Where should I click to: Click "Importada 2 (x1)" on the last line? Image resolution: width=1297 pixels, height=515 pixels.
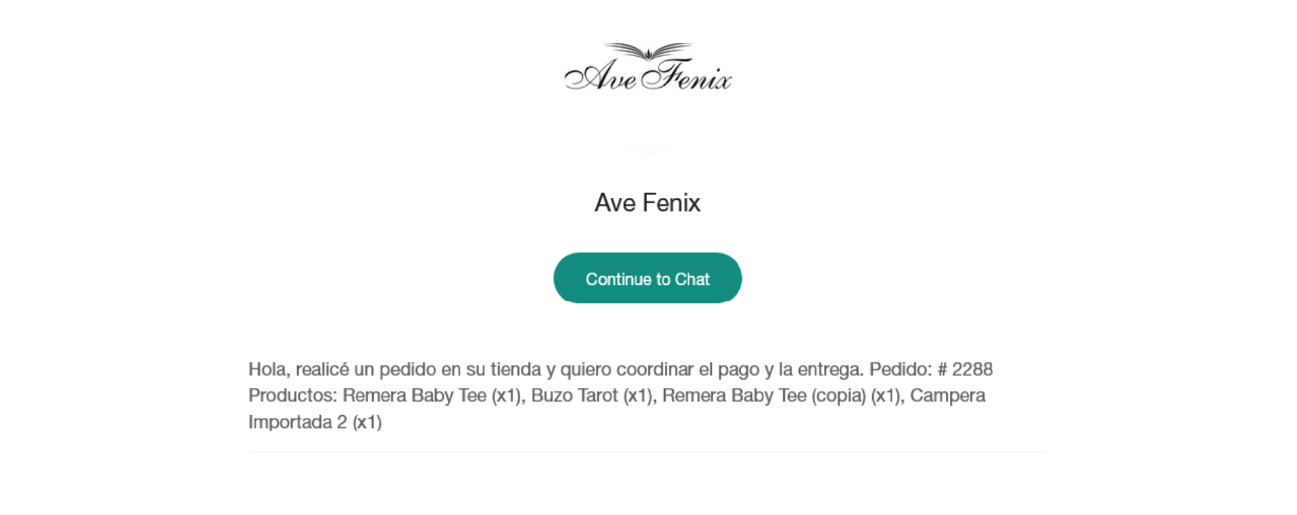coord(315,421)
